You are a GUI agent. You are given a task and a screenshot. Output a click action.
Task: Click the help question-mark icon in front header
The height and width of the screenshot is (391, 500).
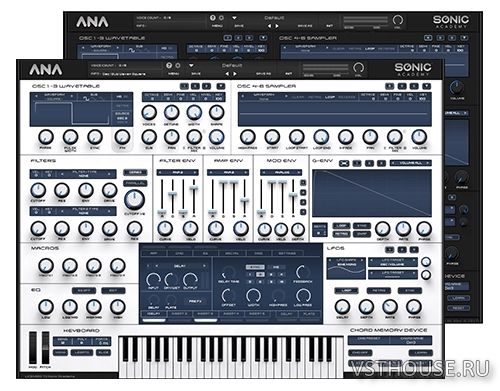coord(169,66)
